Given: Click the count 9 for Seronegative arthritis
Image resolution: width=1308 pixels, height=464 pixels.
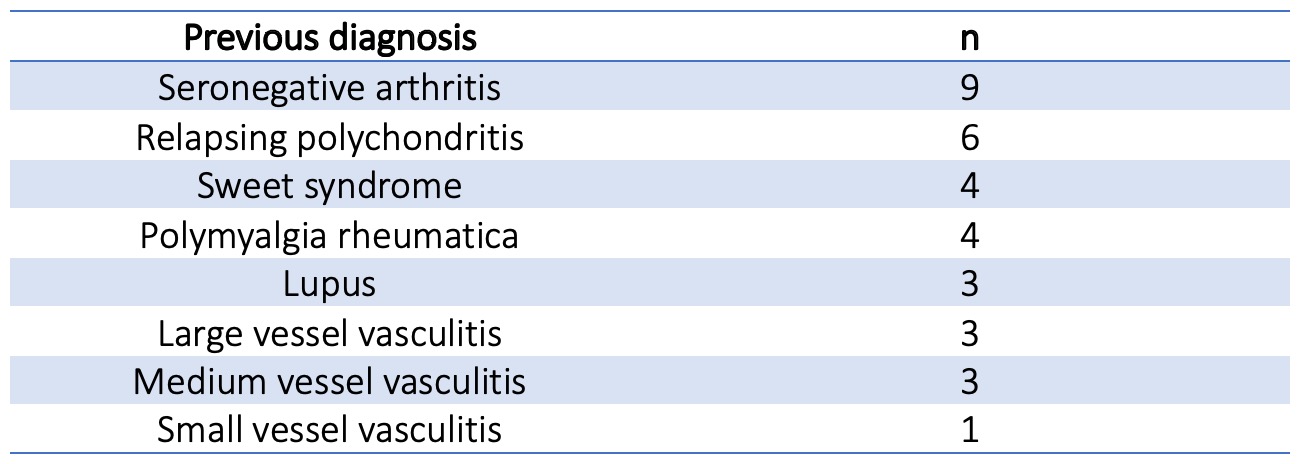Looking at the screenshot, I should tap(967, 88).
